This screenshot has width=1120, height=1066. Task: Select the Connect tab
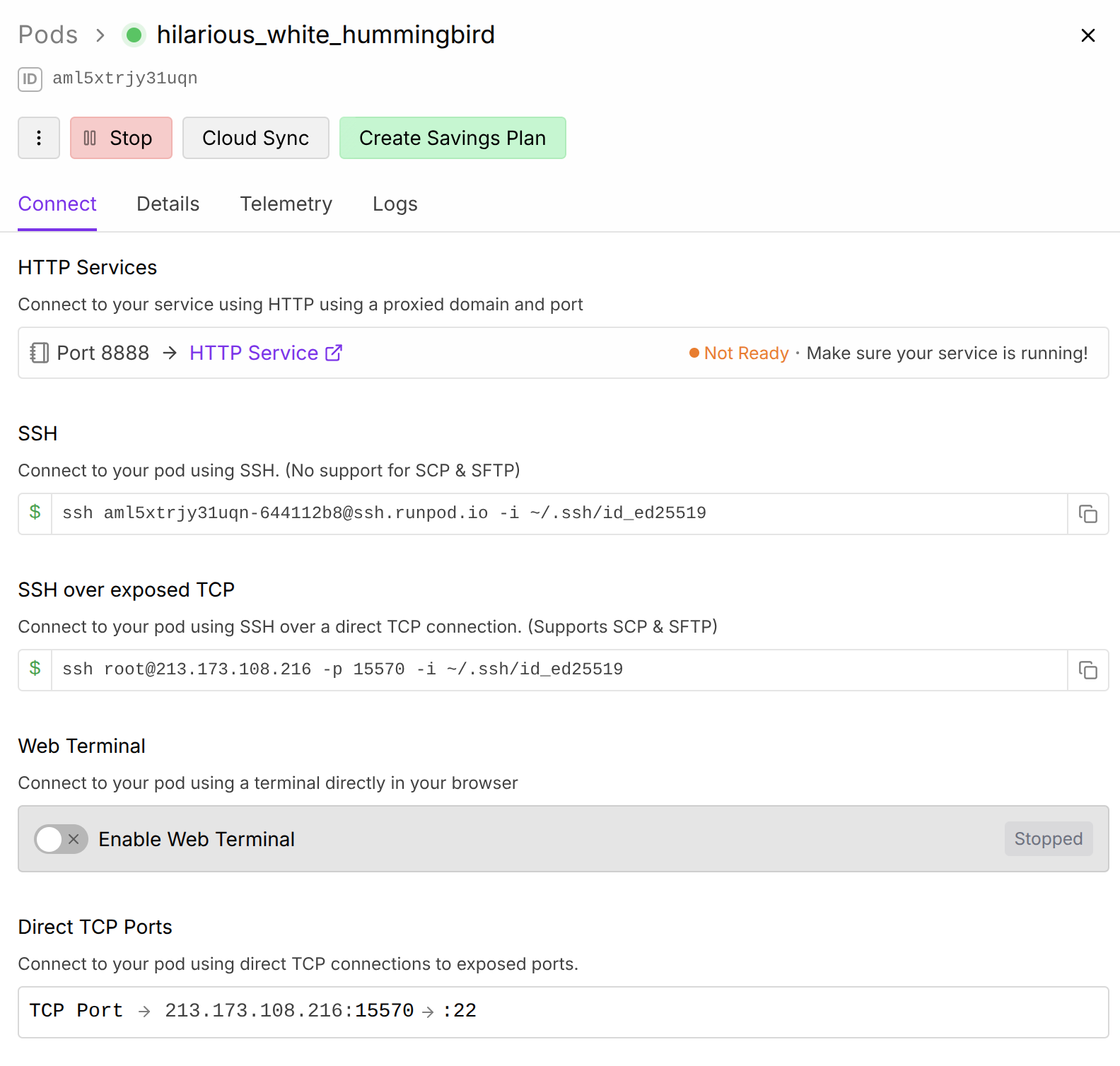tap(57, 204)
